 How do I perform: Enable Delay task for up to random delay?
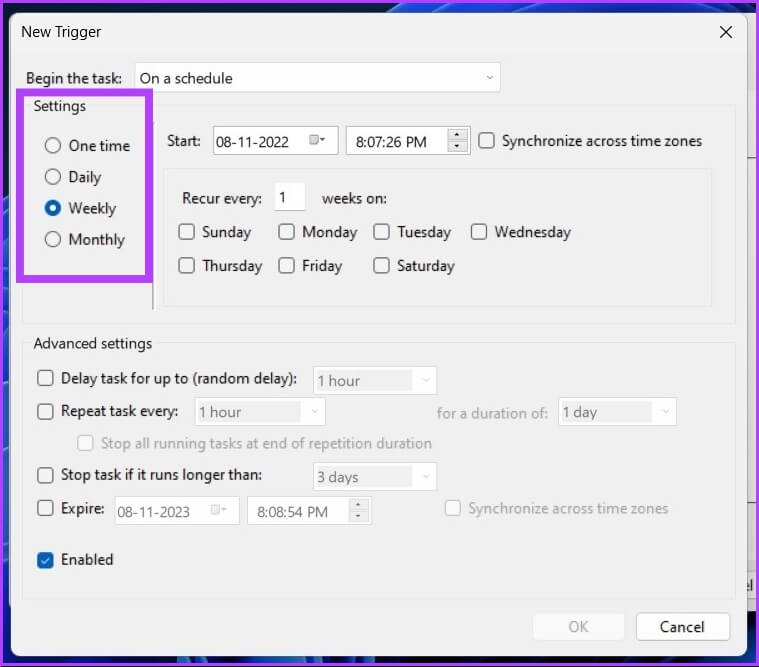(46, 378)
